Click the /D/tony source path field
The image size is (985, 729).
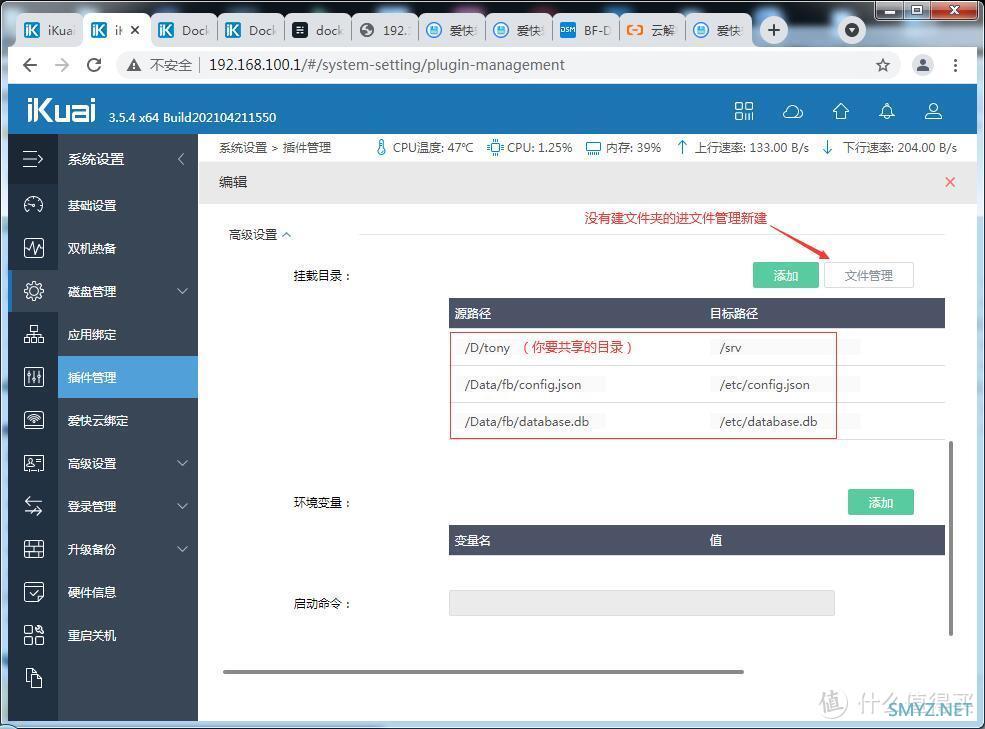point(487,348)
